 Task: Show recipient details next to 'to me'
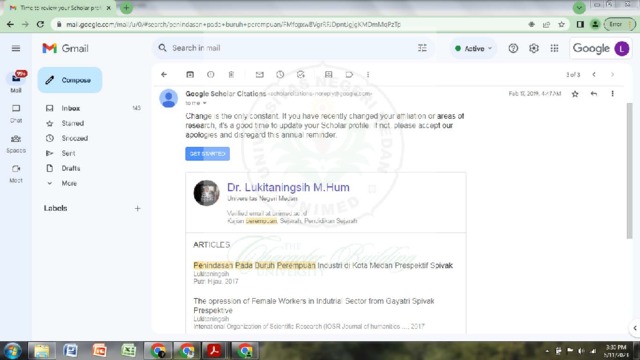[x=204, y=103]
